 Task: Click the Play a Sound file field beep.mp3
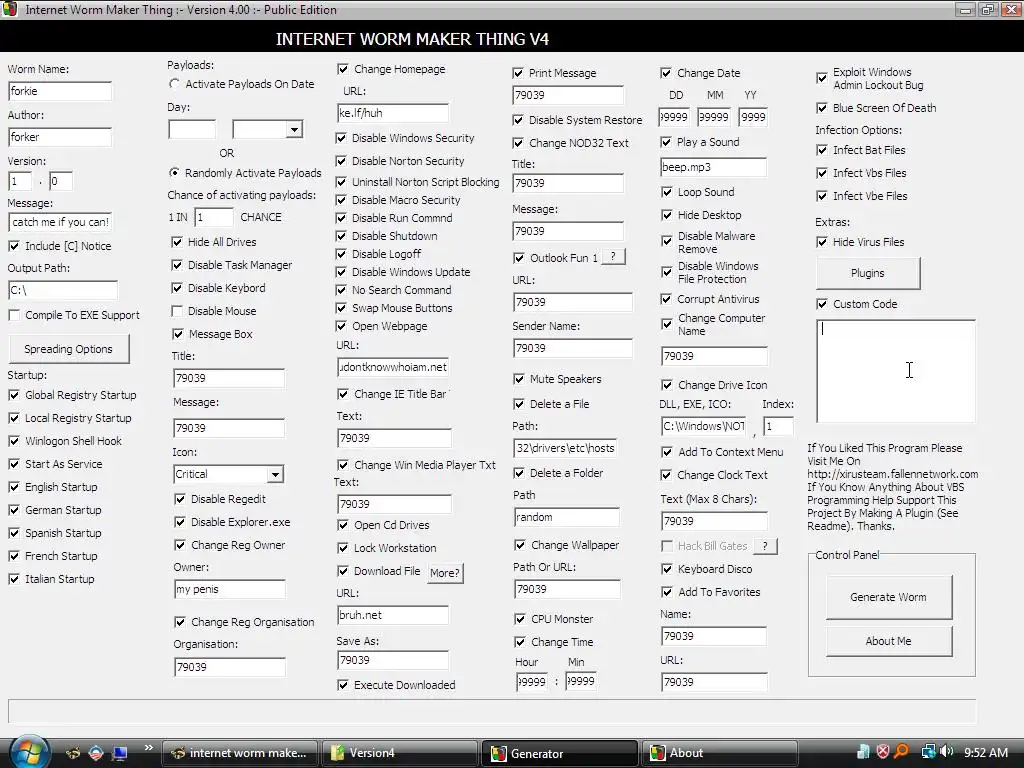click(713, 167)
